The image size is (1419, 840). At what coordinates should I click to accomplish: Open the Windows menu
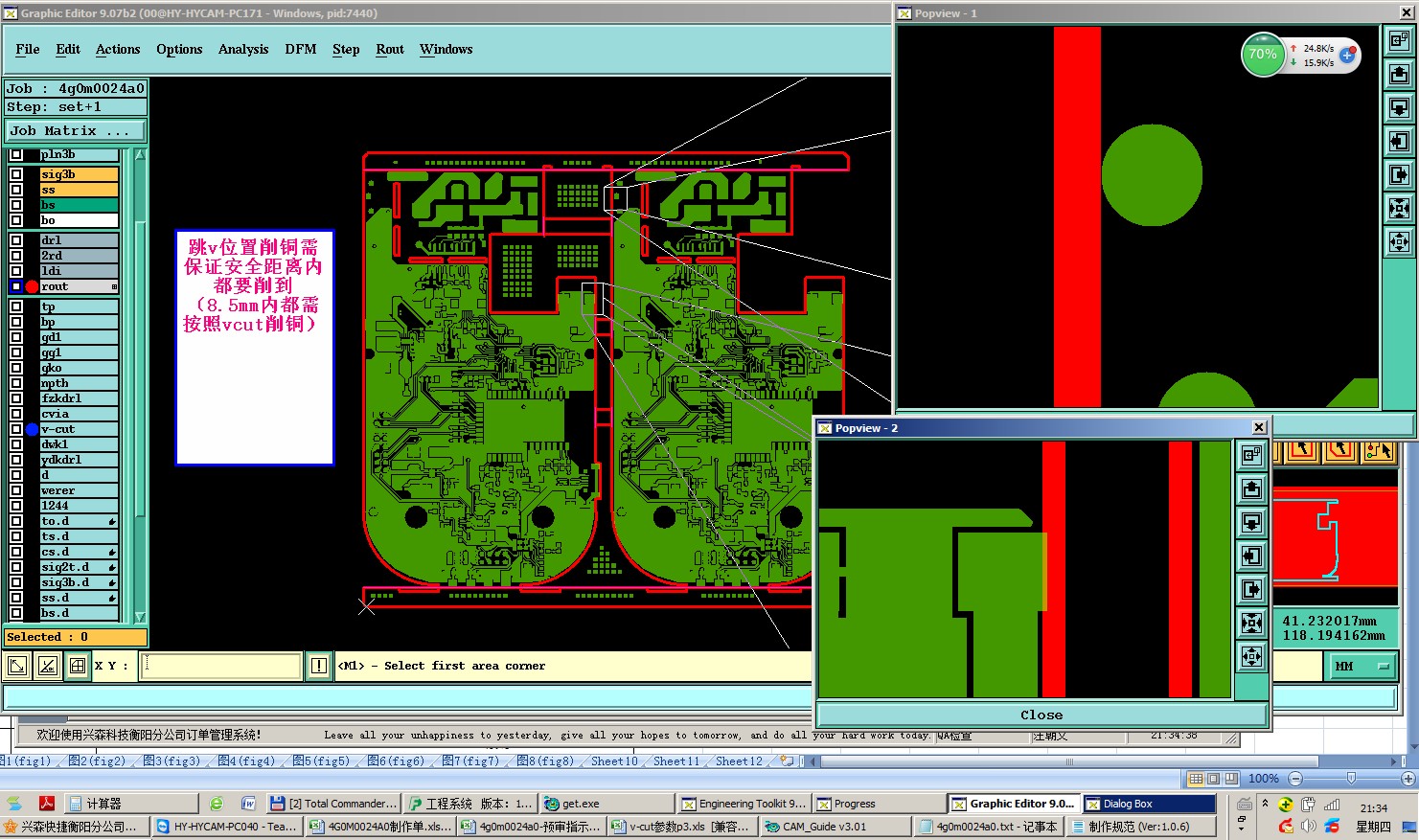click(x=446, y=49)
